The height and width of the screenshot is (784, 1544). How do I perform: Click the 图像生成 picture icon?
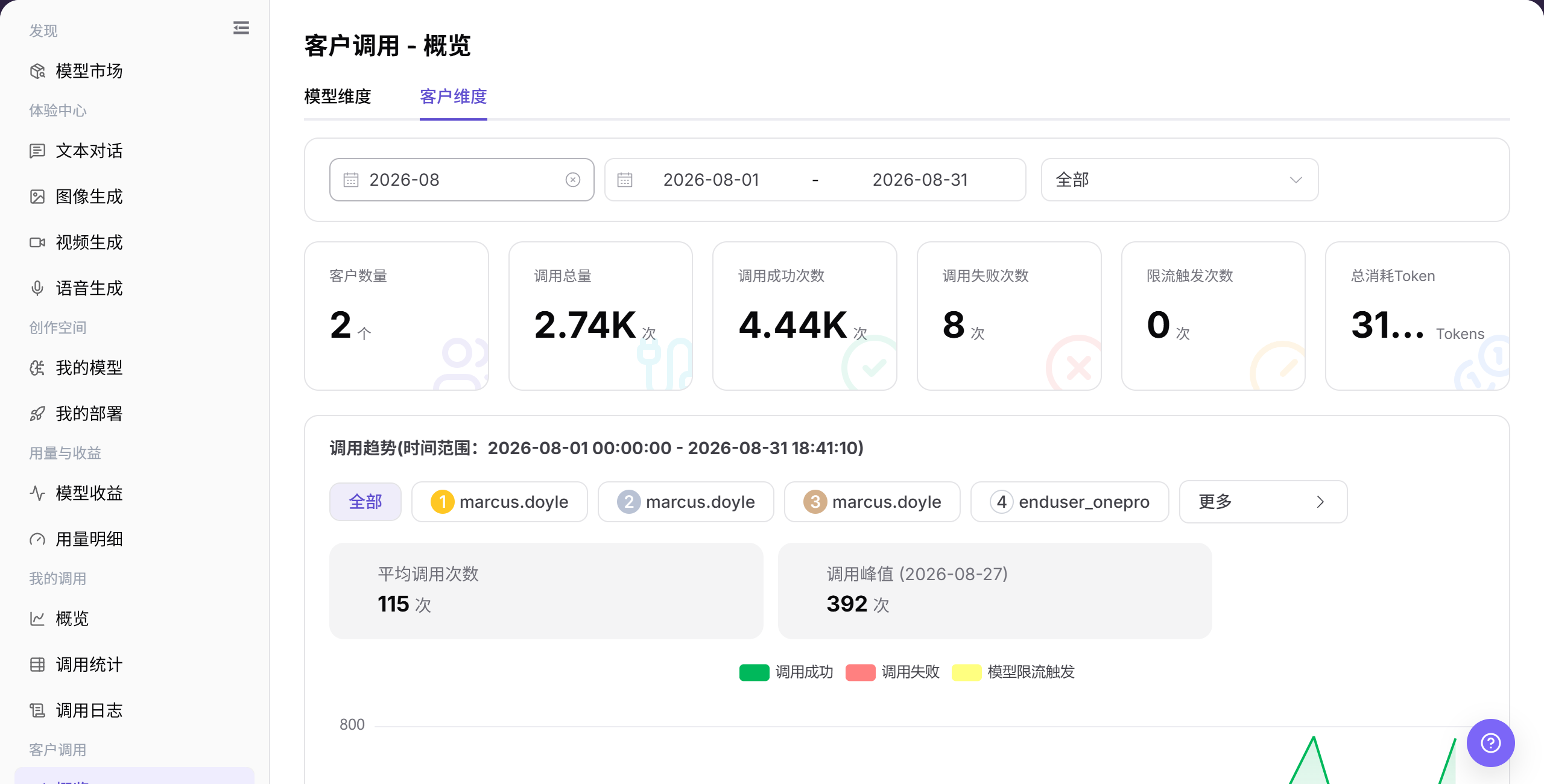pyautogui.click(x=37, y=197)
